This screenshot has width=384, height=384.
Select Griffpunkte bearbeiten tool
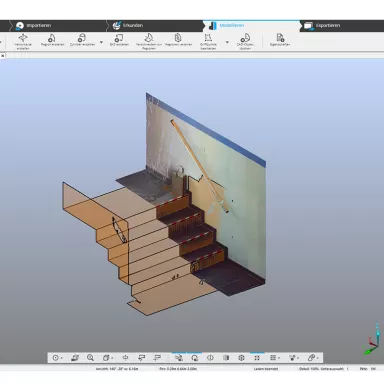click(208, 41)
